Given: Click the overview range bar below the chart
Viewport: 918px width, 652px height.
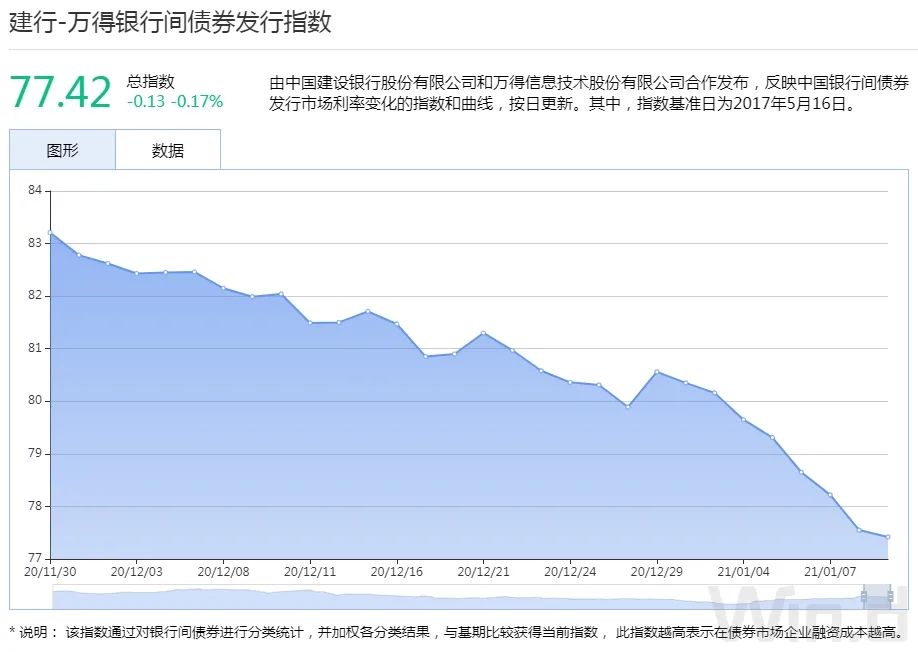Looking at the screenshot, I should click(x=471, y=597).
